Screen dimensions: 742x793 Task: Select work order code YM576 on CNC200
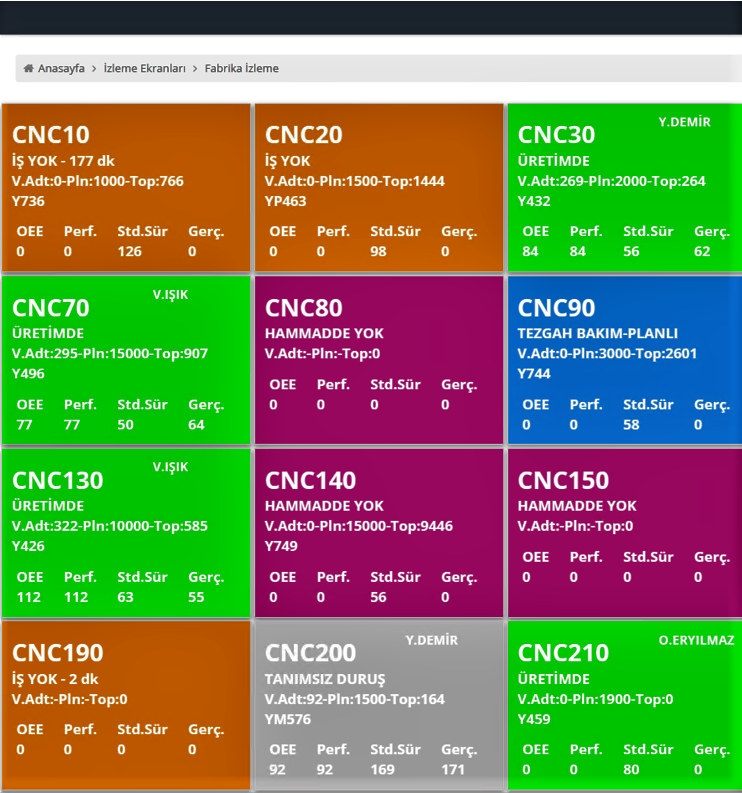pos(288,719)
